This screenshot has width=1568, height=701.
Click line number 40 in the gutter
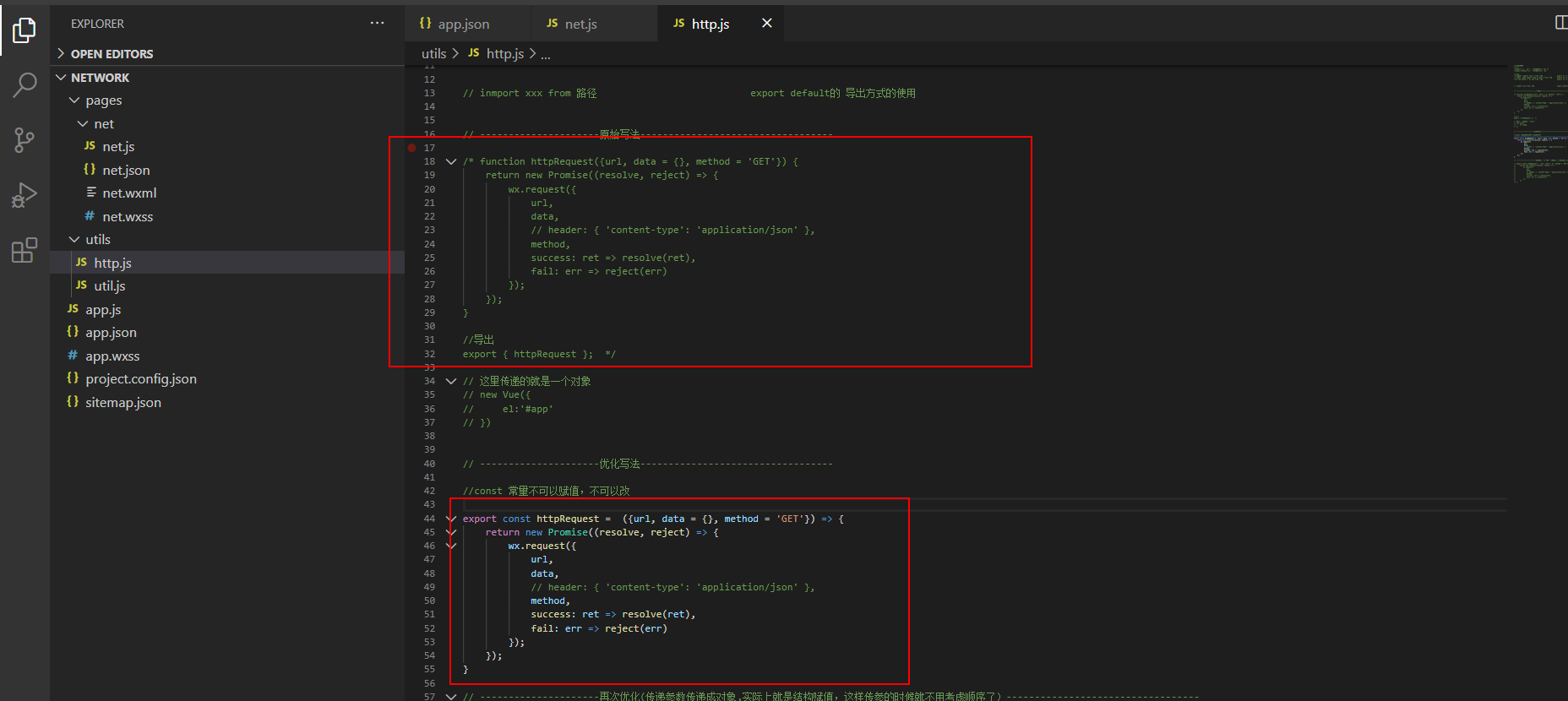coord(429,464)
